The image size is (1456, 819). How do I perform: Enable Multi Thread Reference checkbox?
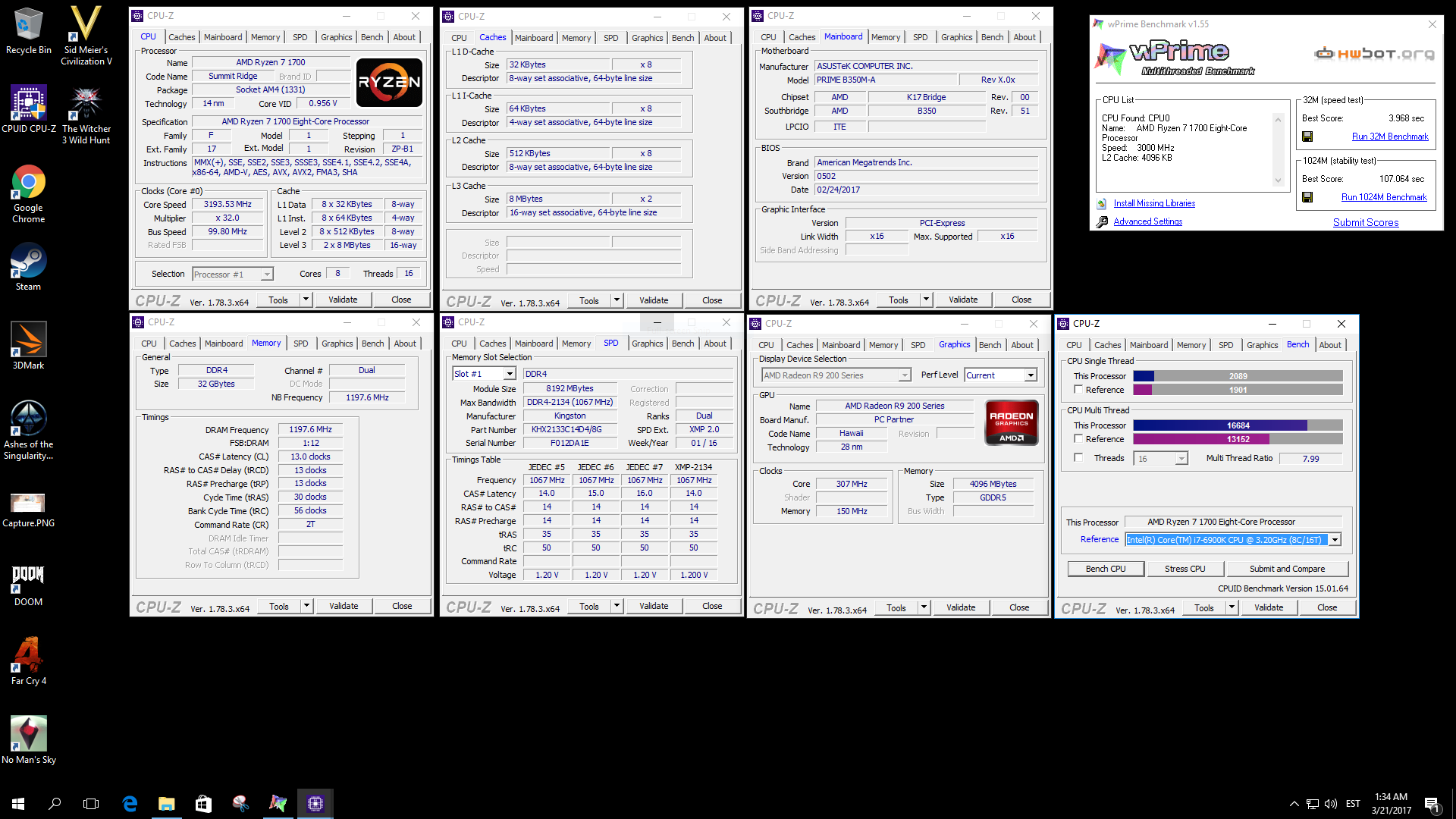1078,439
